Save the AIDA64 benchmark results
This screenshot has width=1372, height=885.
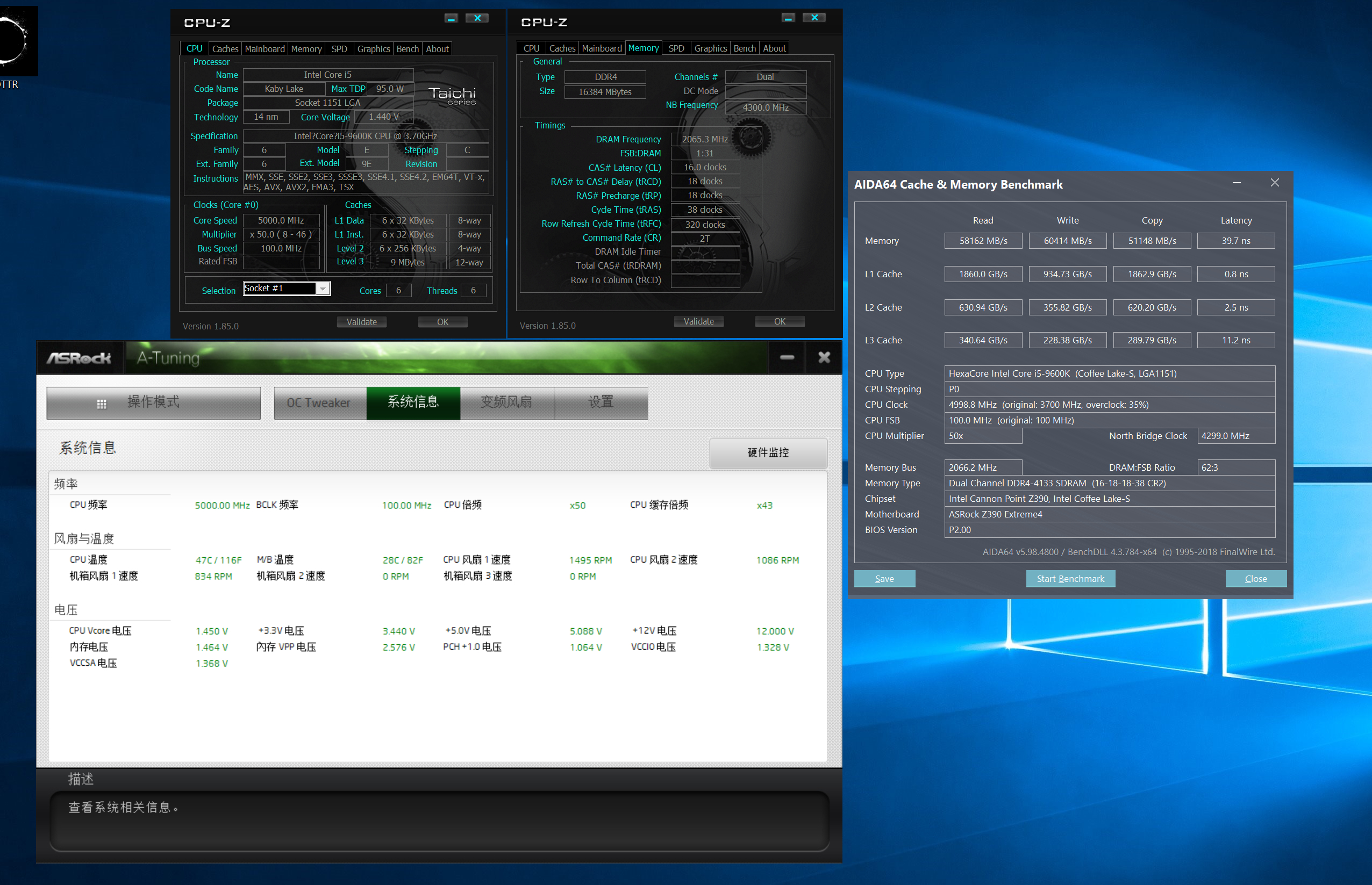(884, 579)
